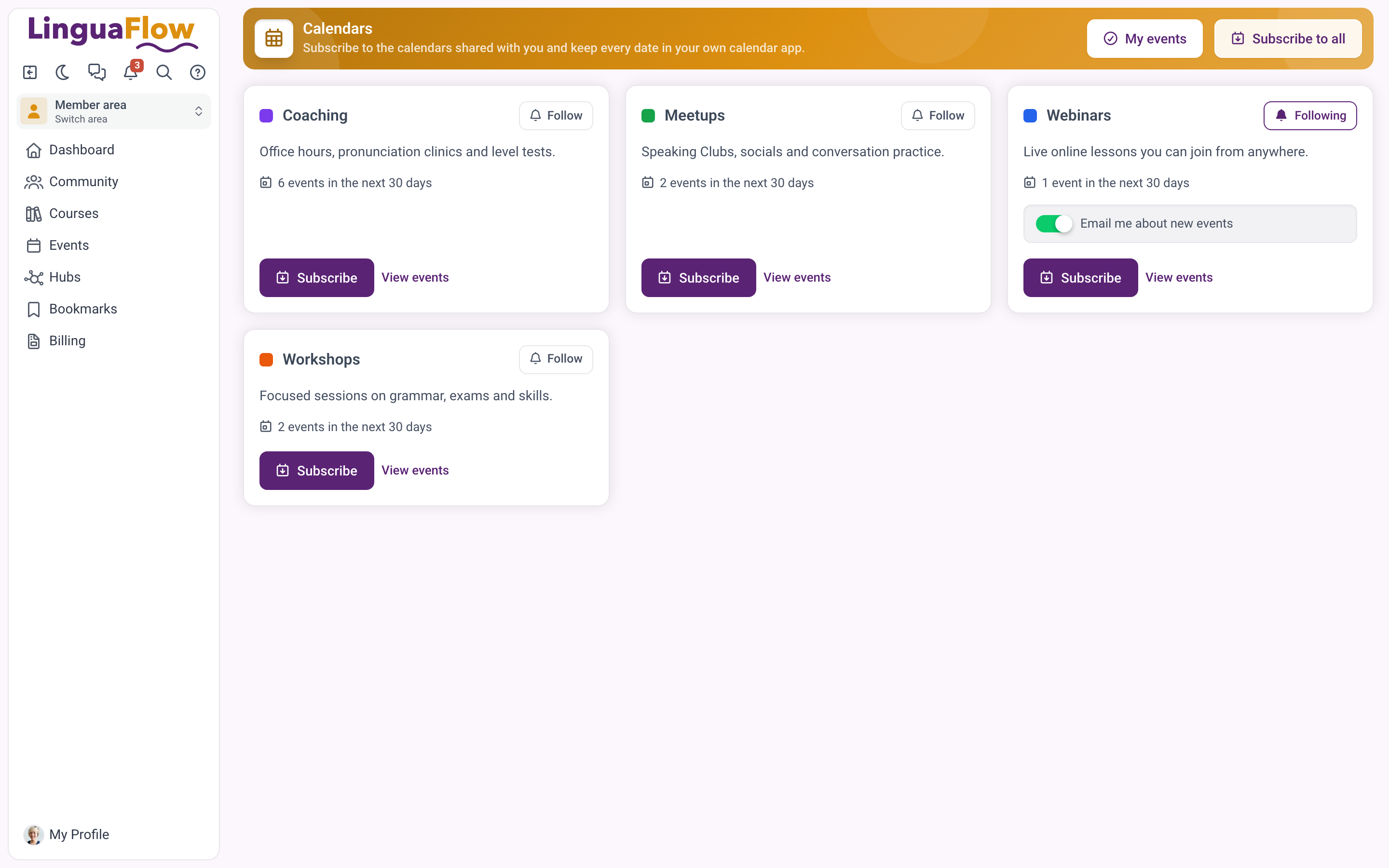Click the My events button
The width and height of the screenshot is (1389, 868).
[x=1144, y=39]
